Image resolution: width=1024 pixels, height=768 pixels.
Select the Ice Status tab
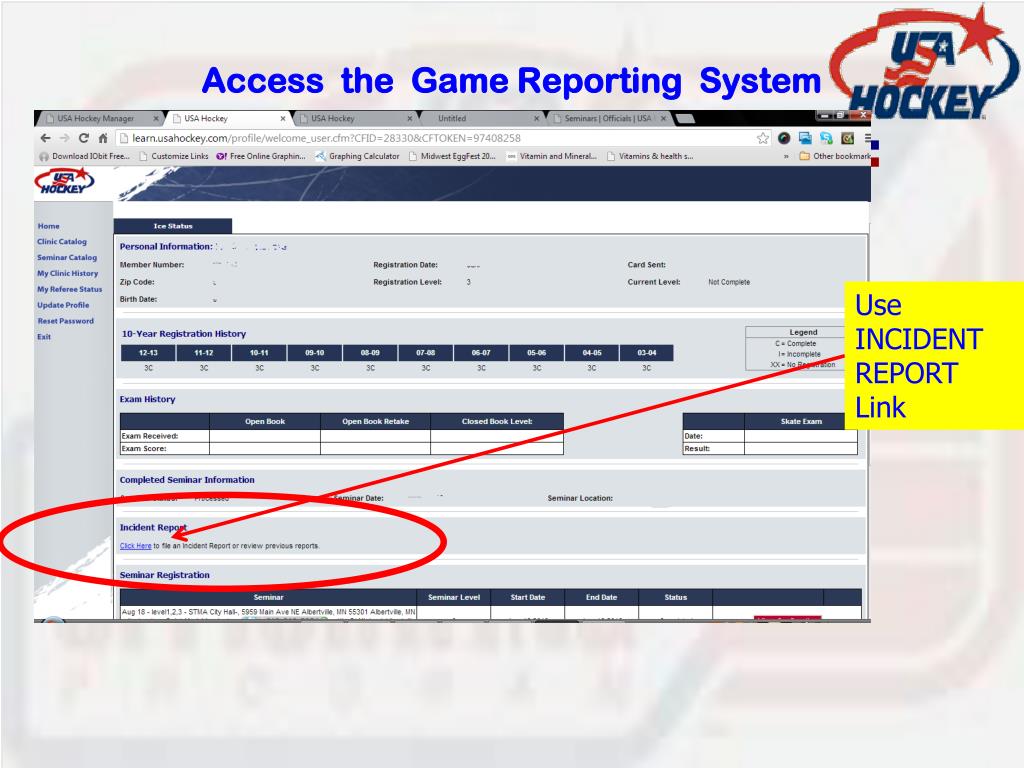pos(173,226)
